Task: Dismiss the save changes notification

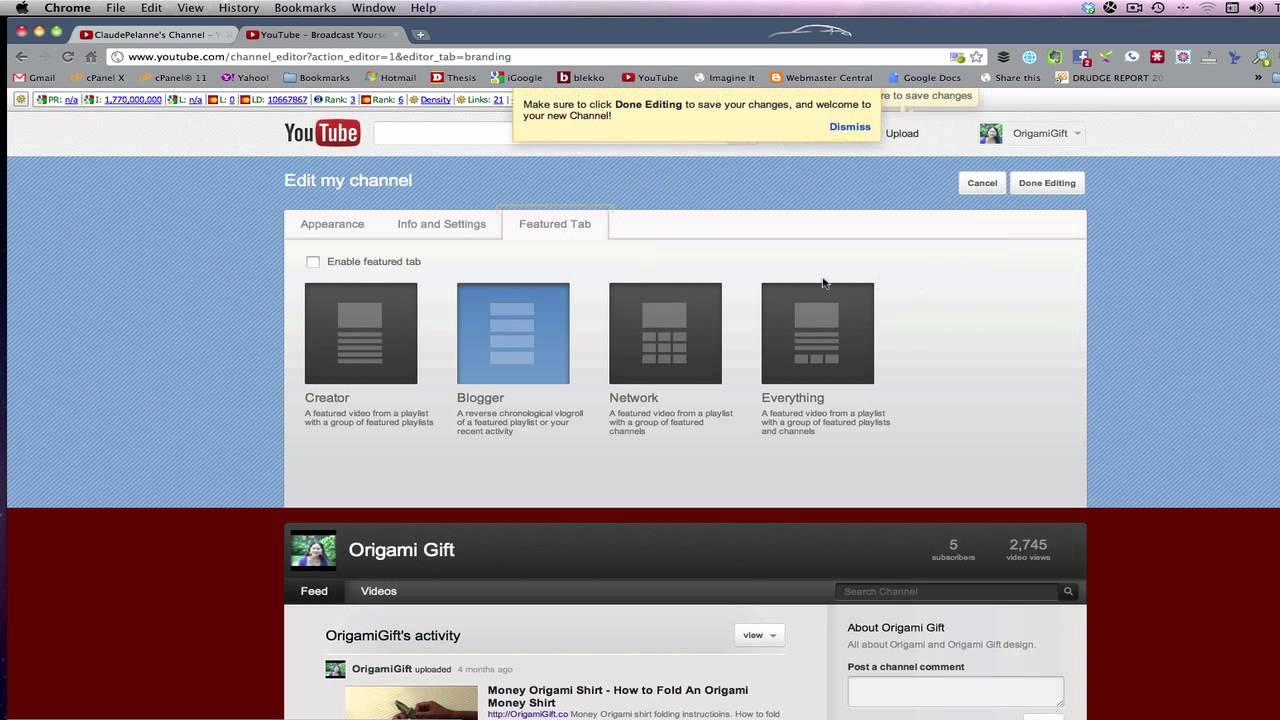Action: coord(850,127)
